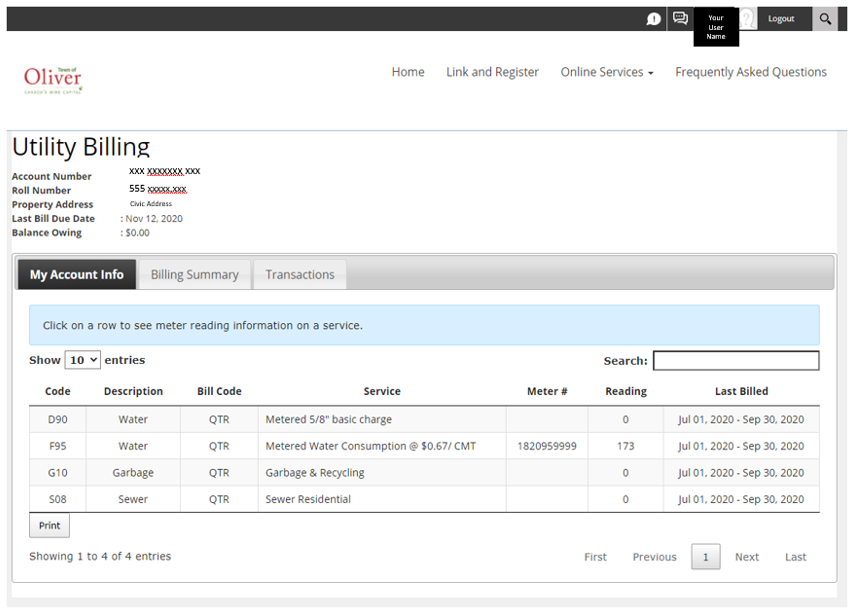Log out using the Logout link

[x=781, y=19]
